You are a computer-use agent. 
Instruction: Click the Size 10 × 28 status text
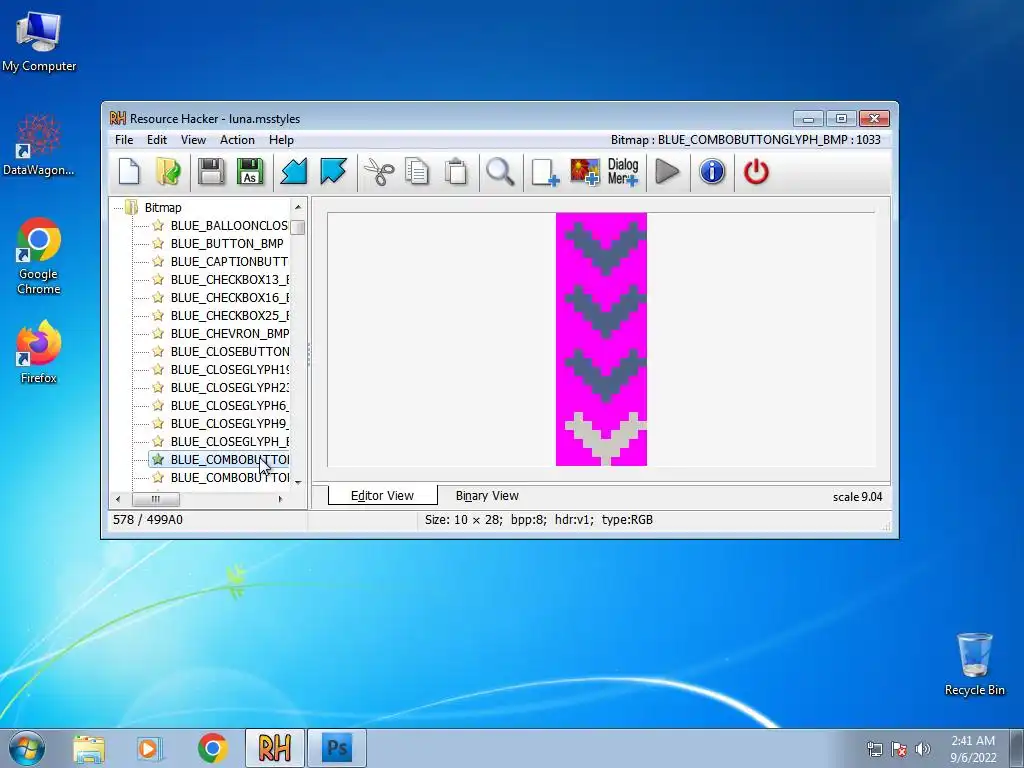click(539, 520)
